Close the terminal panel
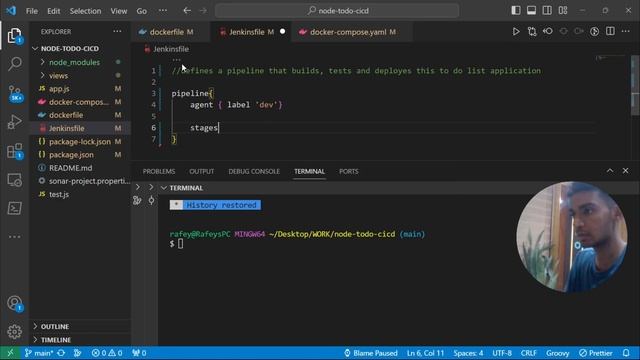This screenshot has width=640, height=360. click(625, 171)
